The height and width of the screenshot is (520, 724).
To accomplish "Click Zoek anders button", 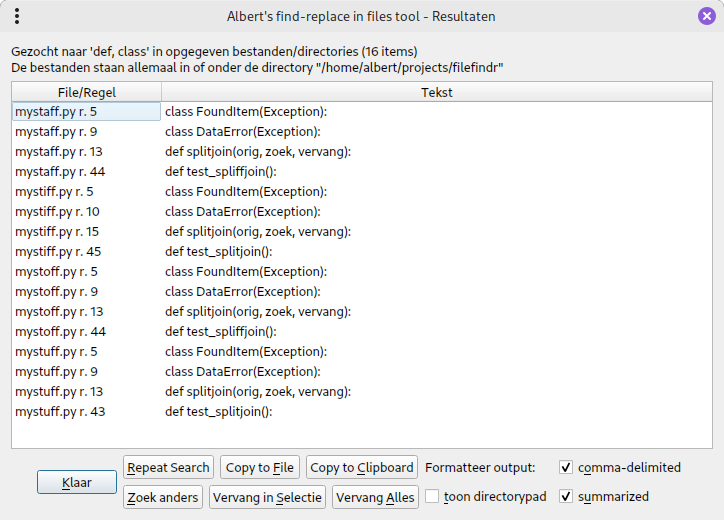I will click(163, 497).
